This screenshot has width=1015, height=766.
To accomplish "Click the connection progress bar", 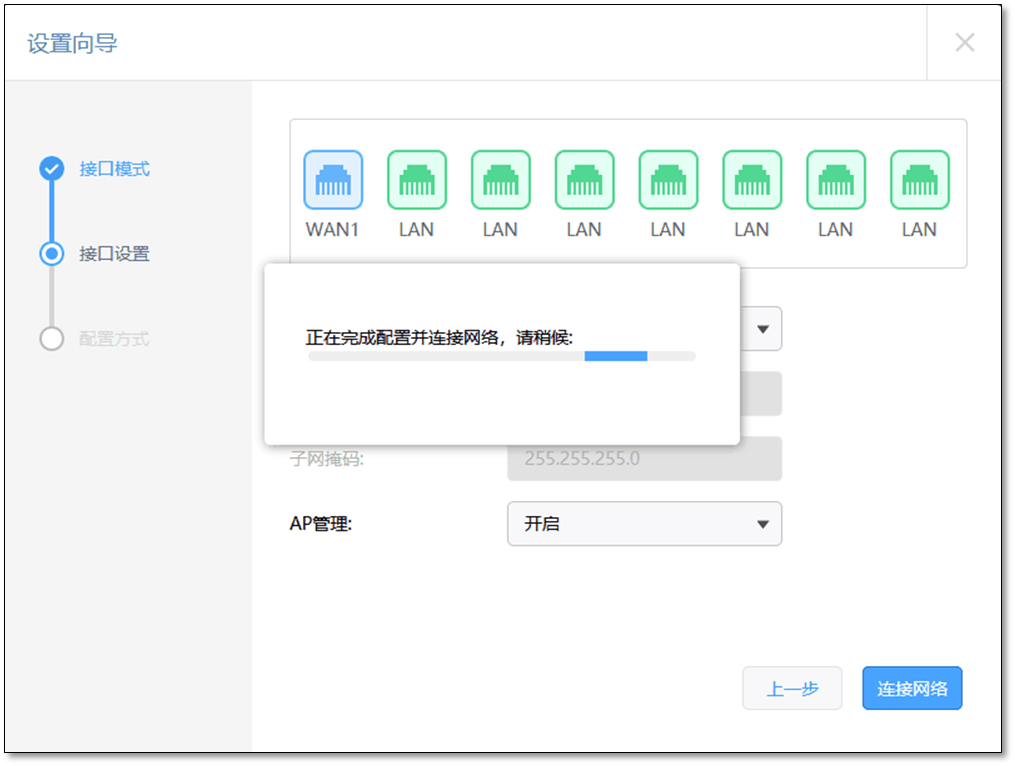I will (502, 356).
